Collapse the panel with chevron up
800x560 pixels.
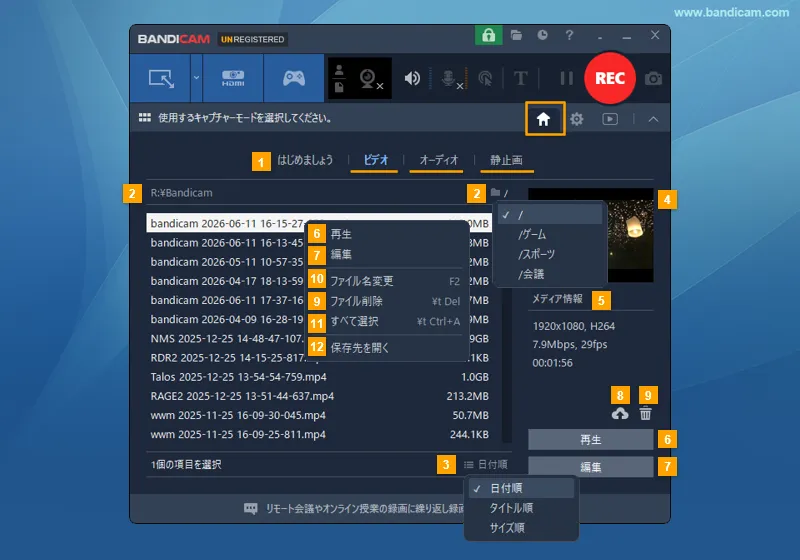653,119
